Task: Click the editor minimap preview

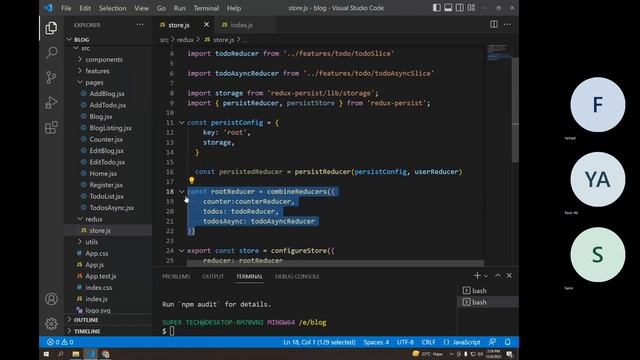Action: (x=498, y=53)
